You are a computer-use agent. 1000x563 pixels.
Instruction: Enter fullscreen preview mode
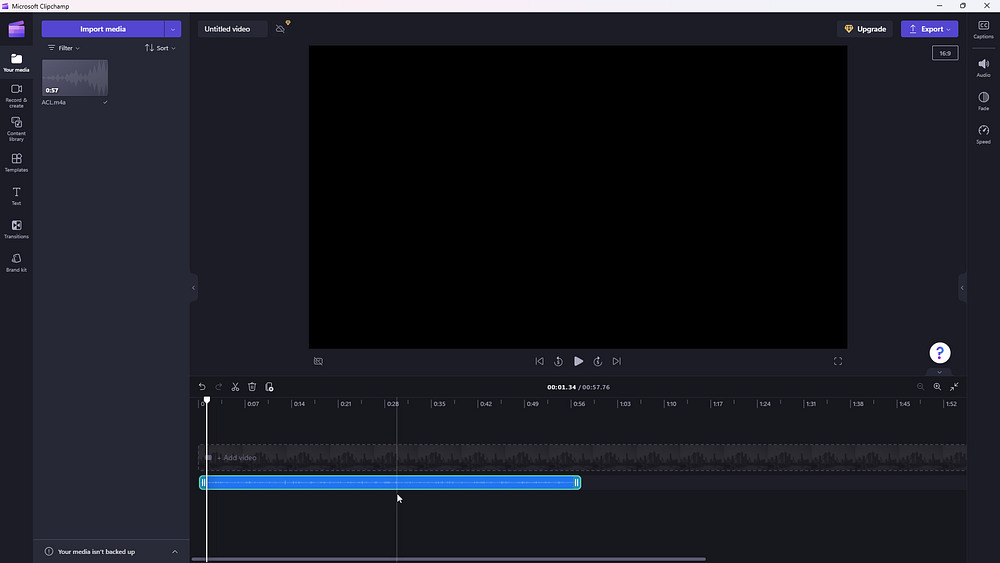point(838,361)
